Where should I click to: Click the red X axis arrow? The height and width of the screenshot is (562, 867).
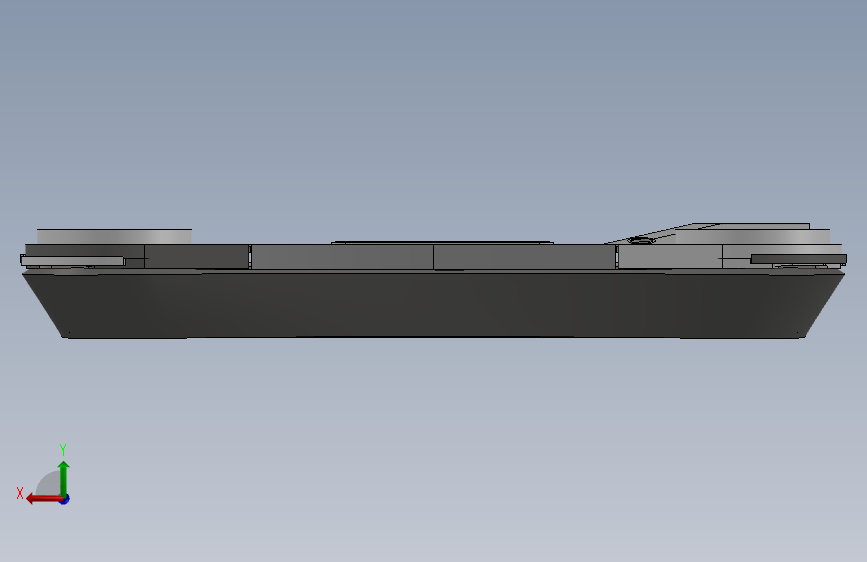(x=44, y=499)
